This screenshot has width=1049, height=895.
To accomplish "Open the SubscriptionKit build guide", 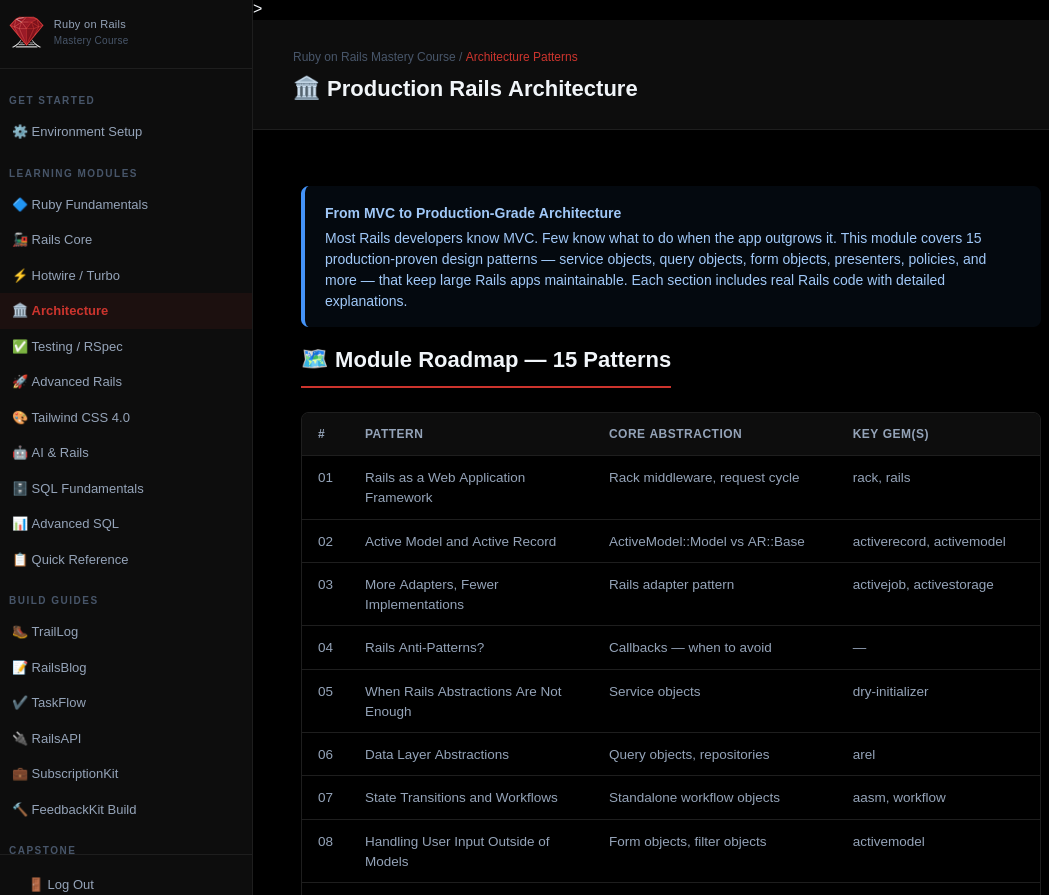I will click(126, 774).
